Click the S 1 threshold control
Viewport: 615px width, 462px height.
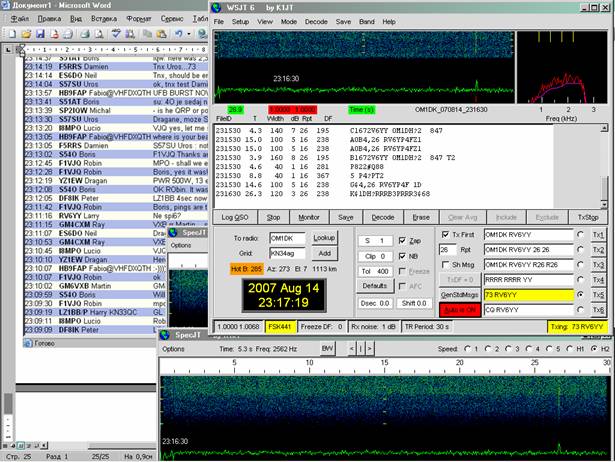click(375, 240)
